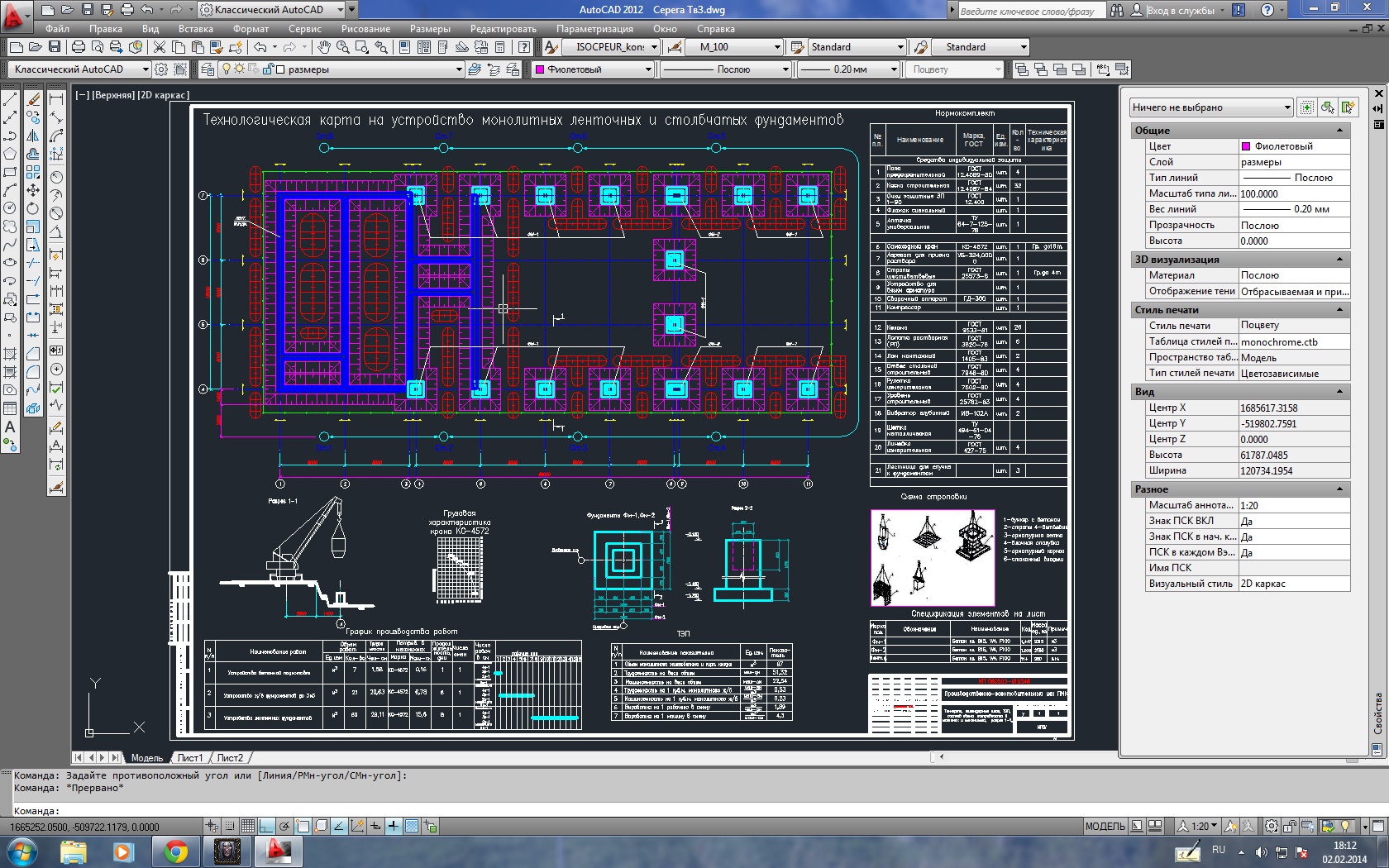Click the Quick Select icon in the Properties palette

coord(1349,107)
